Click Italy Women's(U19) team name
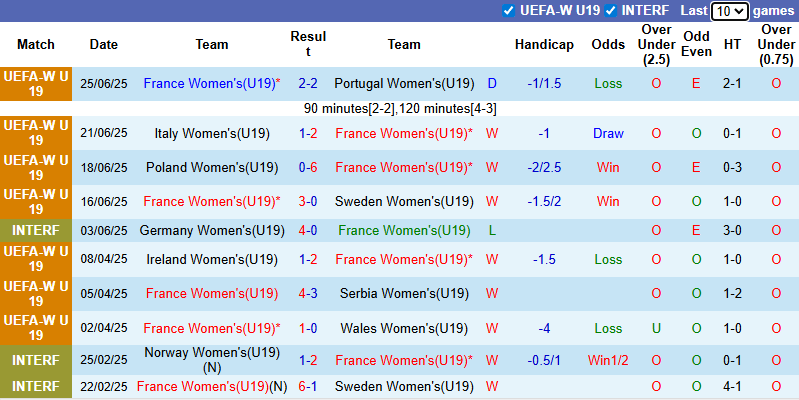799x400 pixels. 211,133
